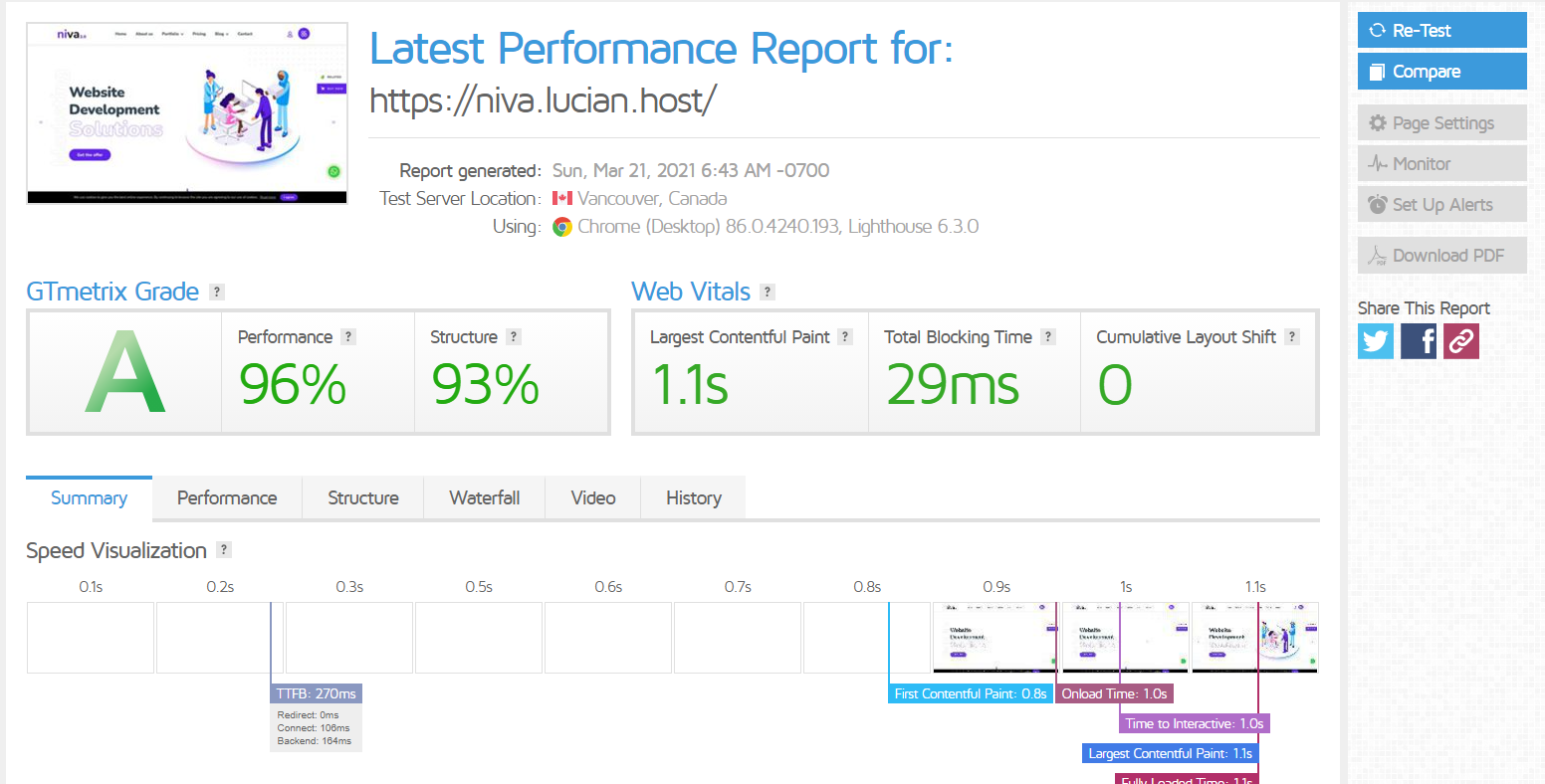Share report on Facebook
Screen dimensions: 1545x784
pyautogui.click(x=1418, y=341)
